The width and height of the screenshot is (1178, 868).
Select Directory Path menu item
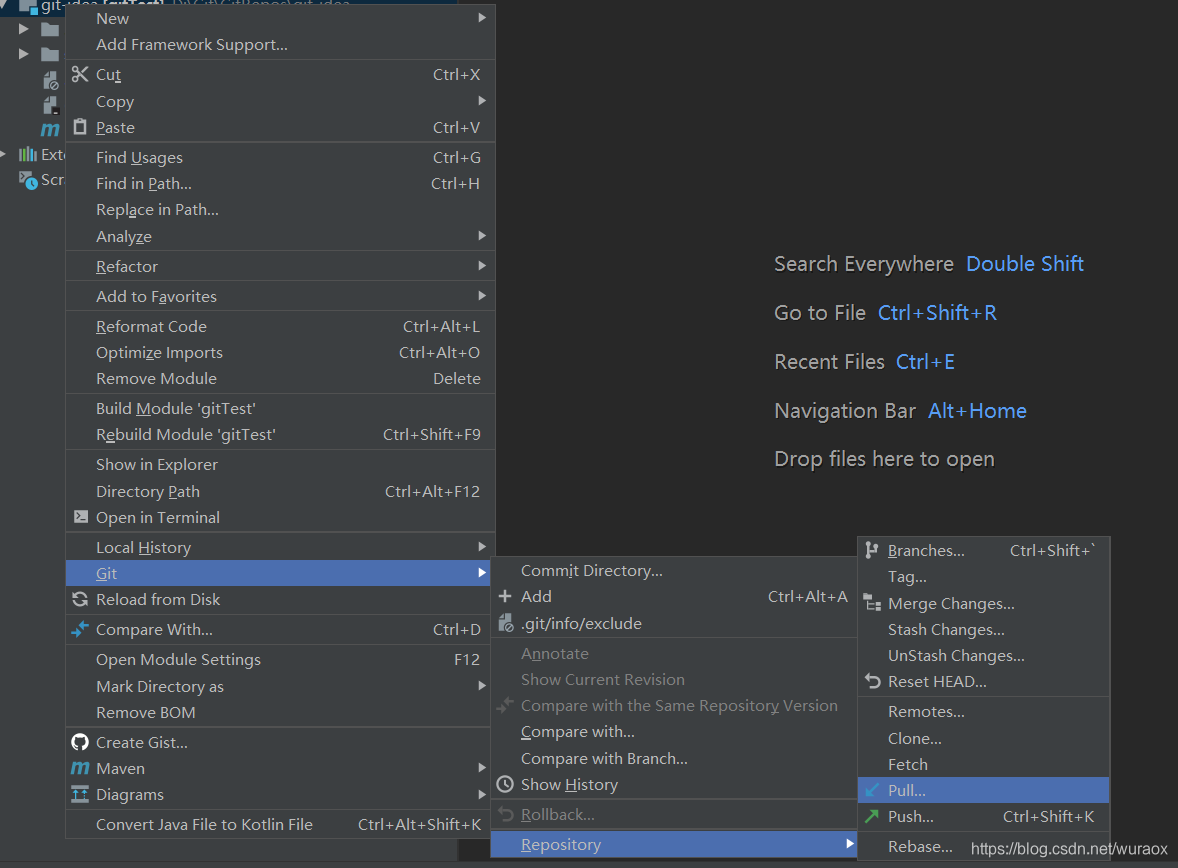tap(279, 491)
